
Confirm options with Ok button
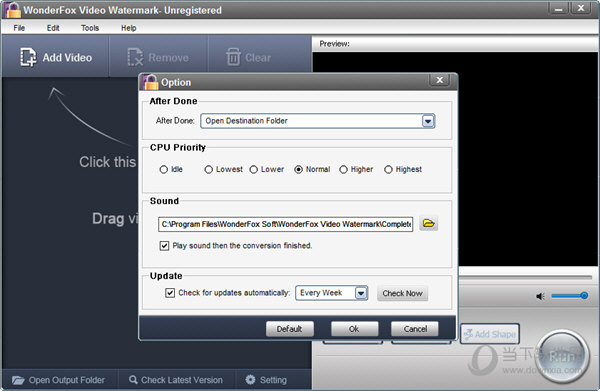point(354,329)
